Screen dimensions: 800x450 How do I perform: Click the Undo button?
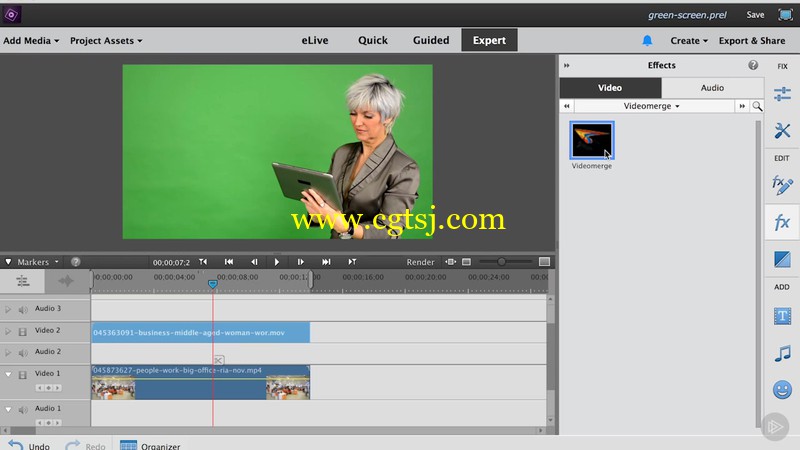[30, 445]
